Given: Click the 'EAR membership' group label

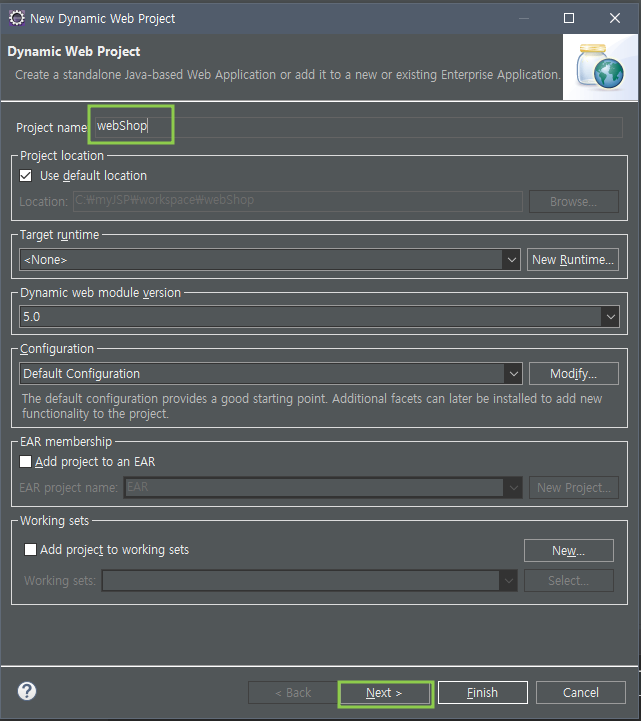Looking at the screenshot, I should [66, 442].
